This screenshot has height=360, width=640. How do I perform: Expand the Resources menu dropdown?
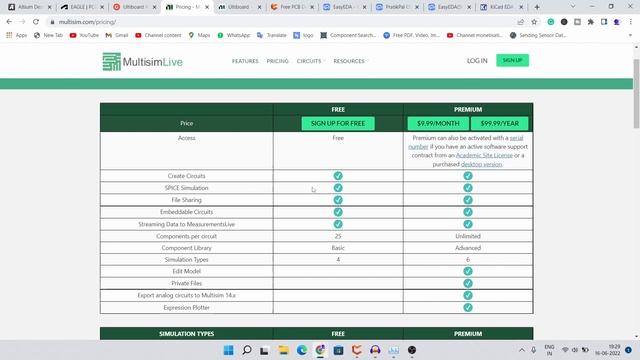coord(351,61)
